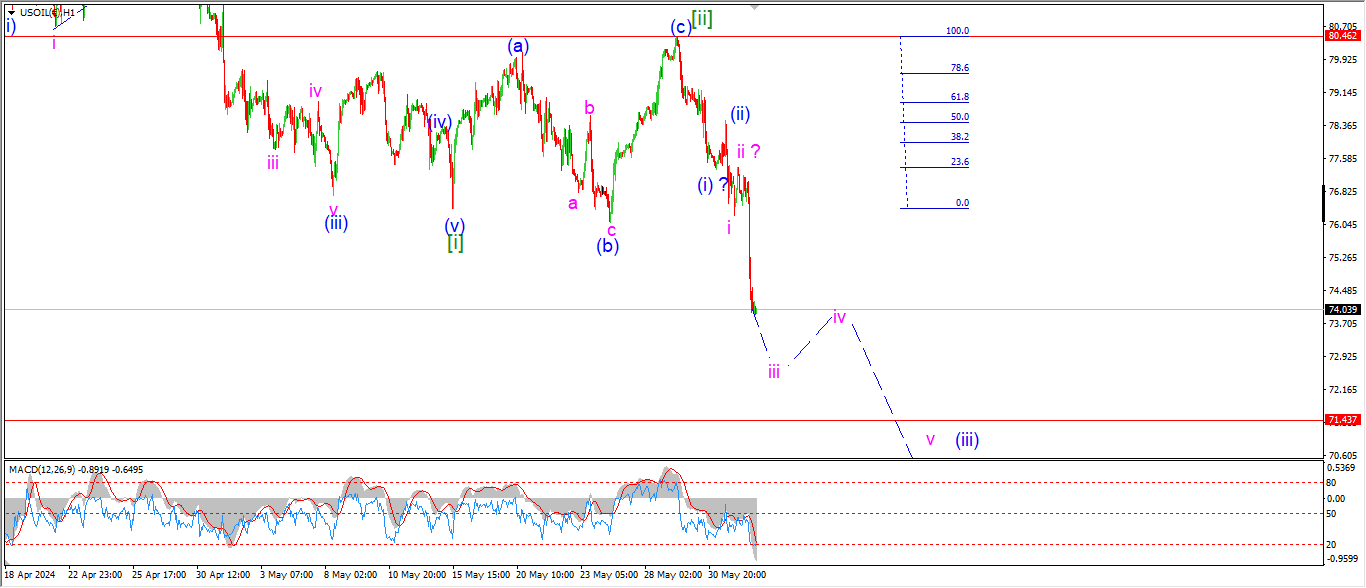Click the Fibonacci 38.2 level label

pos(959,137)
